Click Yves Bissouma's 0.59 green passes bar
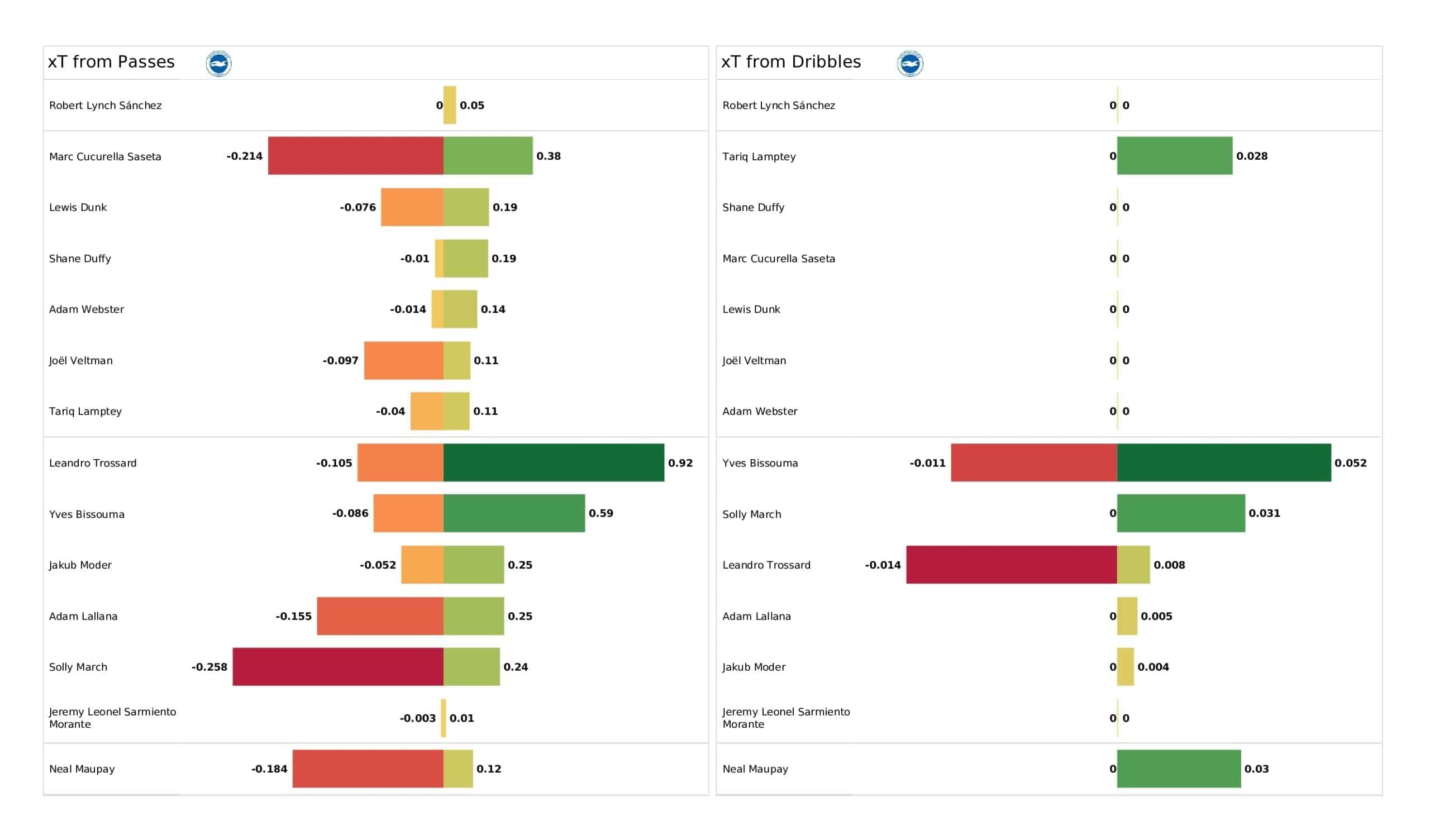Viewport: 1430px width, 840px height. point(514,513)
